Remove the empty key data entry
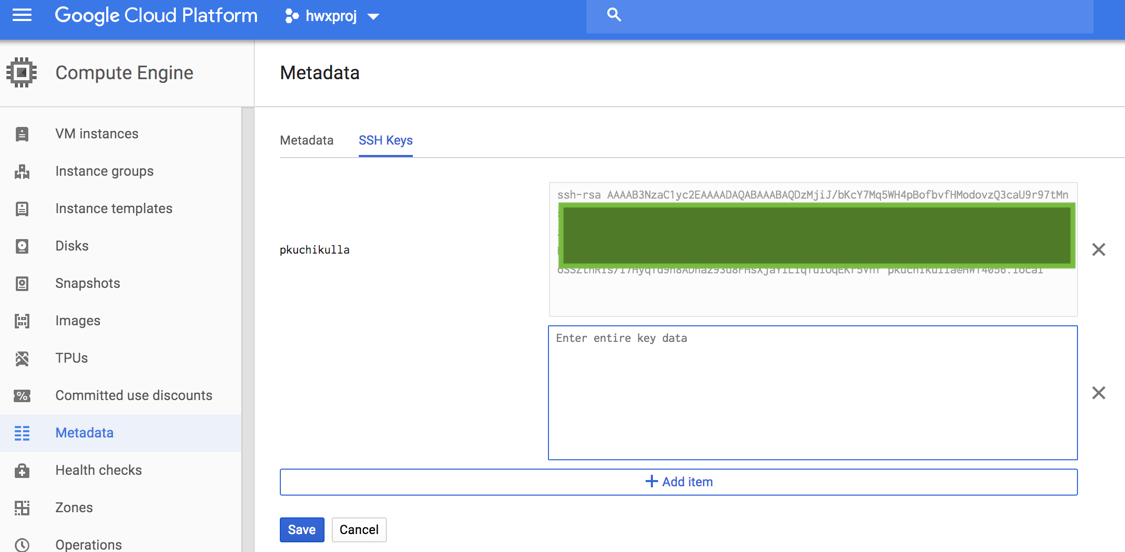Screen dimensions: 1125x552 pyautogui.click(x=1098, y=393)
